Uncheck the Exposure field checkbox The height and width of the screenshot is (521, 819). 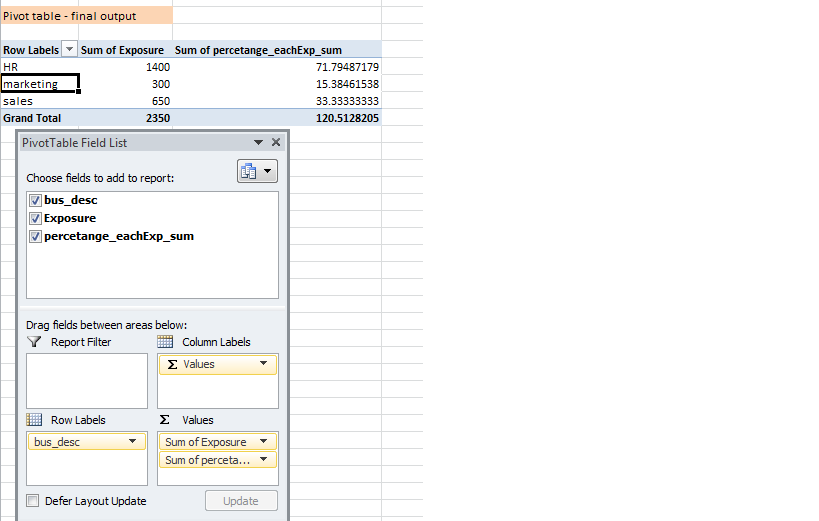point(35,218)
